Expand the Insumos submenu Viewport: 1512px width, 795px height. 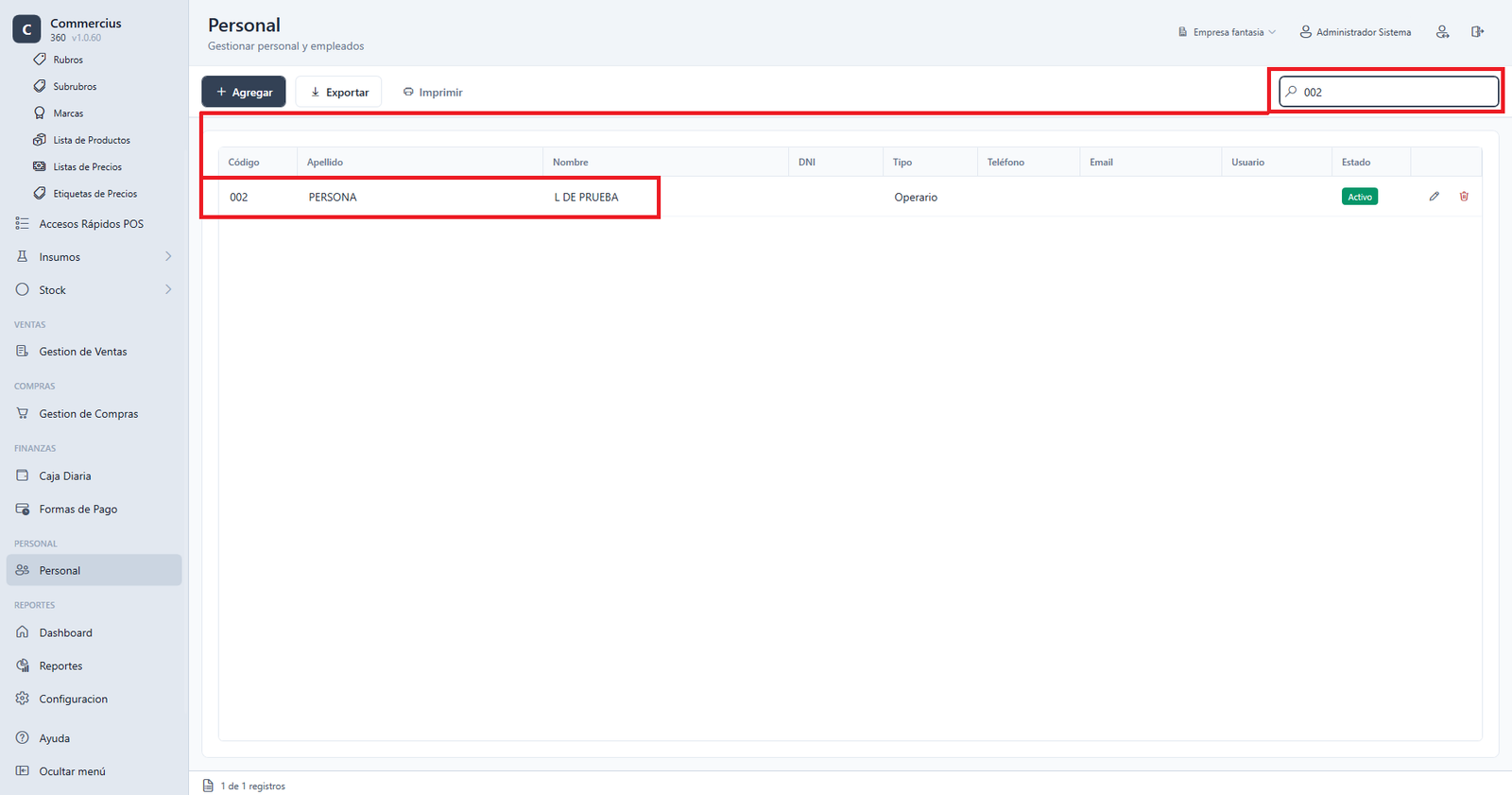tap(94, 257)
